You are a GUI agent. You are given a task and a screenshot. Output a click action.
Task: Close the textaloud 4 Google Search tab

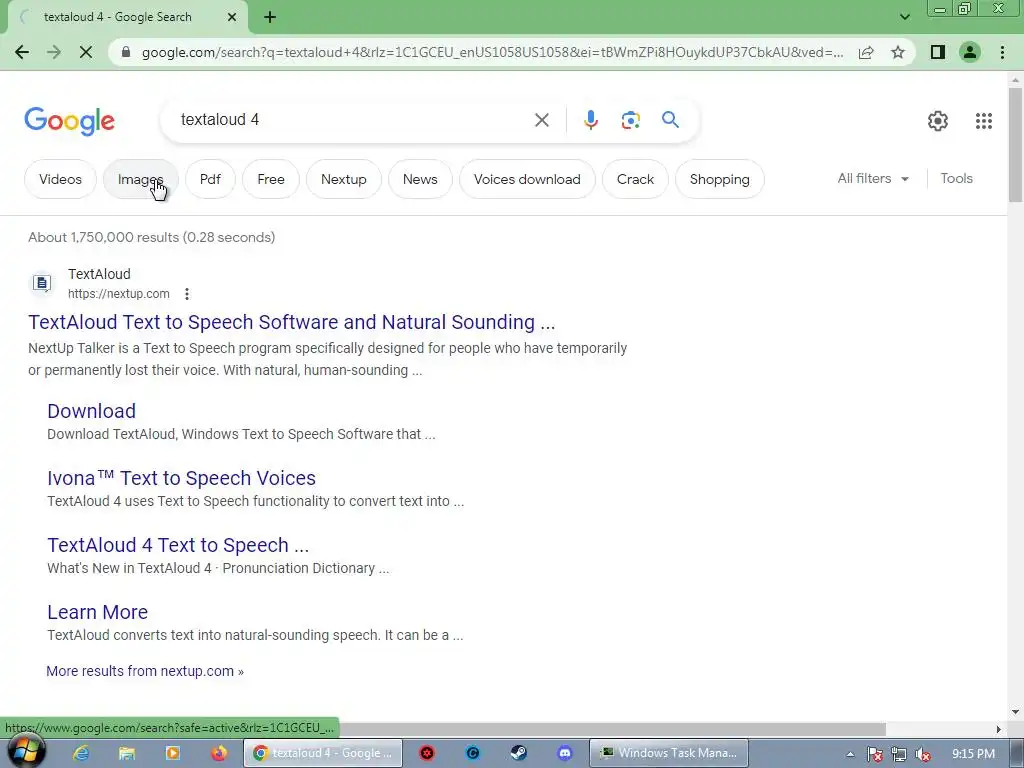point(232,18)
